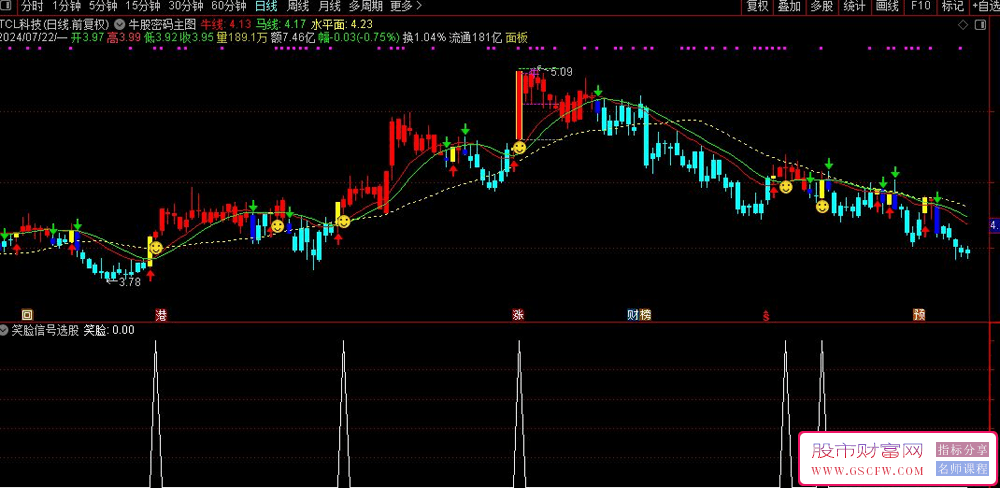The width and height of the screenshot is (1000, 488).
Task: Expand the 牛股密码主图 indicator dropdown arrow
Action: point(121,23)
